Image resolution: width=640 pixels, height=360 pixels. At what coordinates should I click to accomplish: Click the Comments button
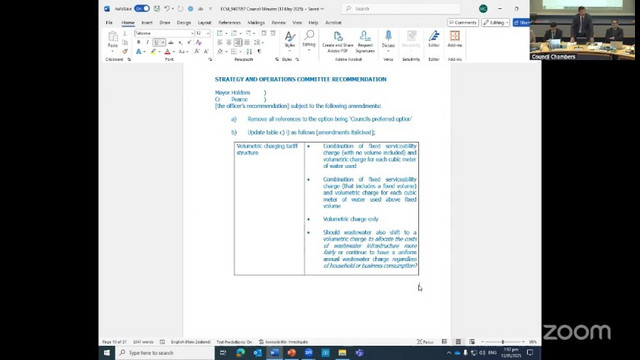click(x=462, y=22)
